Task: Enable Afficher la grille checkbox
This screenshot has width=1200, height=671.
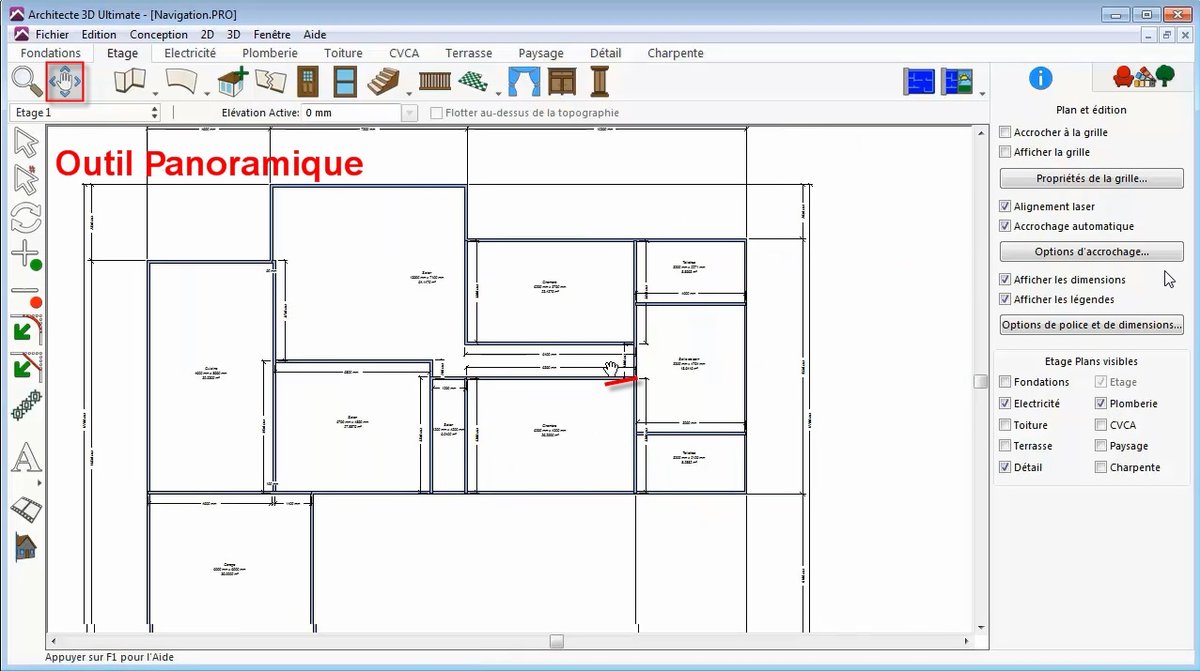Action: tap(1006, 152)
